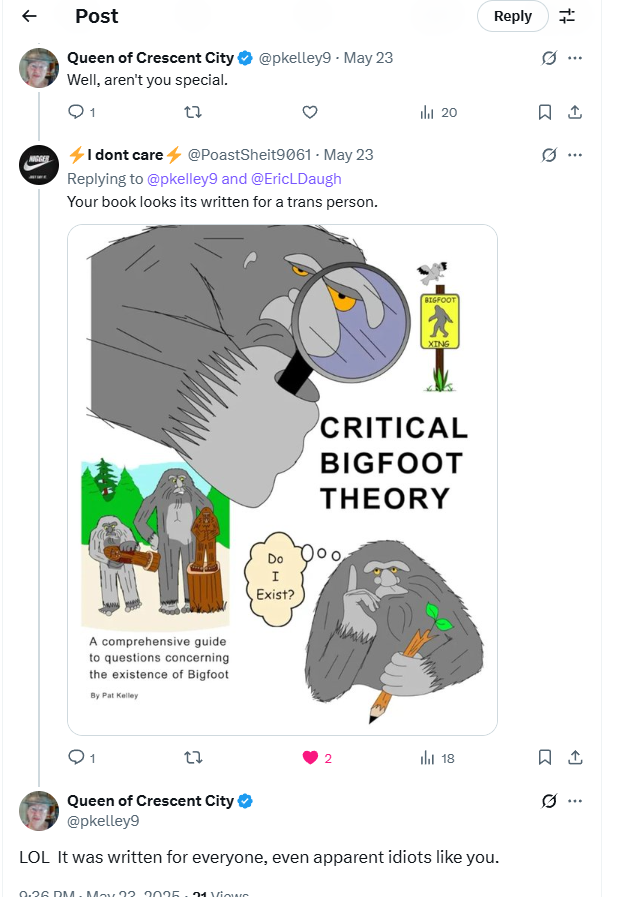Image resolution: width=629 pixels, height=897 pixels.
Task: Bookmark the first pkelley9 post
Action: tap(545, 112)
